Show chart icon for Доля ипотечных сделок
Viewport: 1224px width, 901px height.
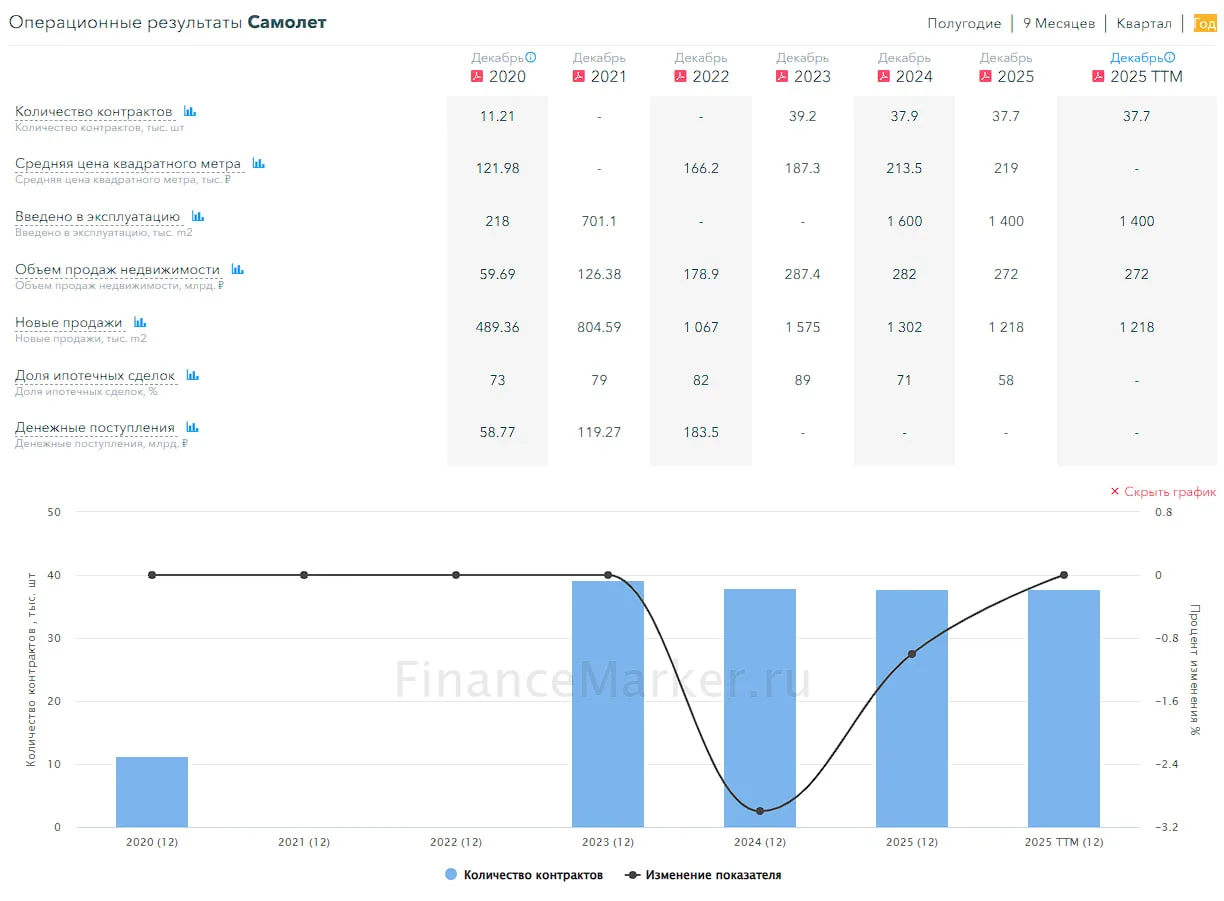point(193,375)
